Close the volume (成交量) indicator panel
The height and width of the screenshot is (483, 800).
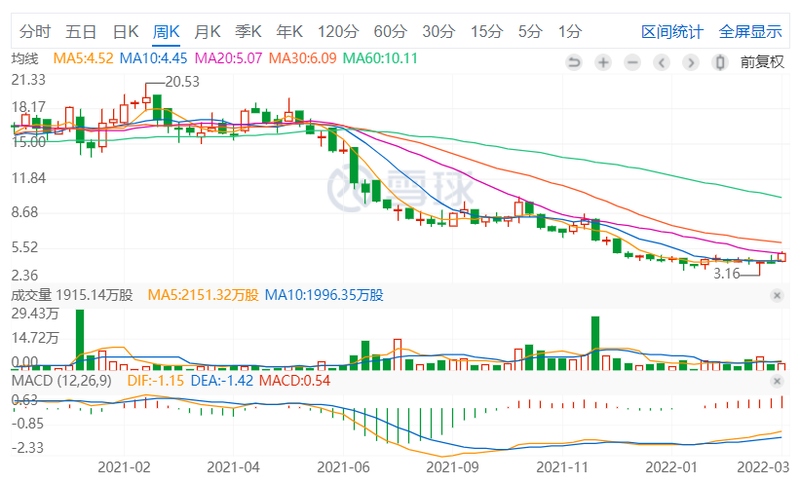(777, 295)
